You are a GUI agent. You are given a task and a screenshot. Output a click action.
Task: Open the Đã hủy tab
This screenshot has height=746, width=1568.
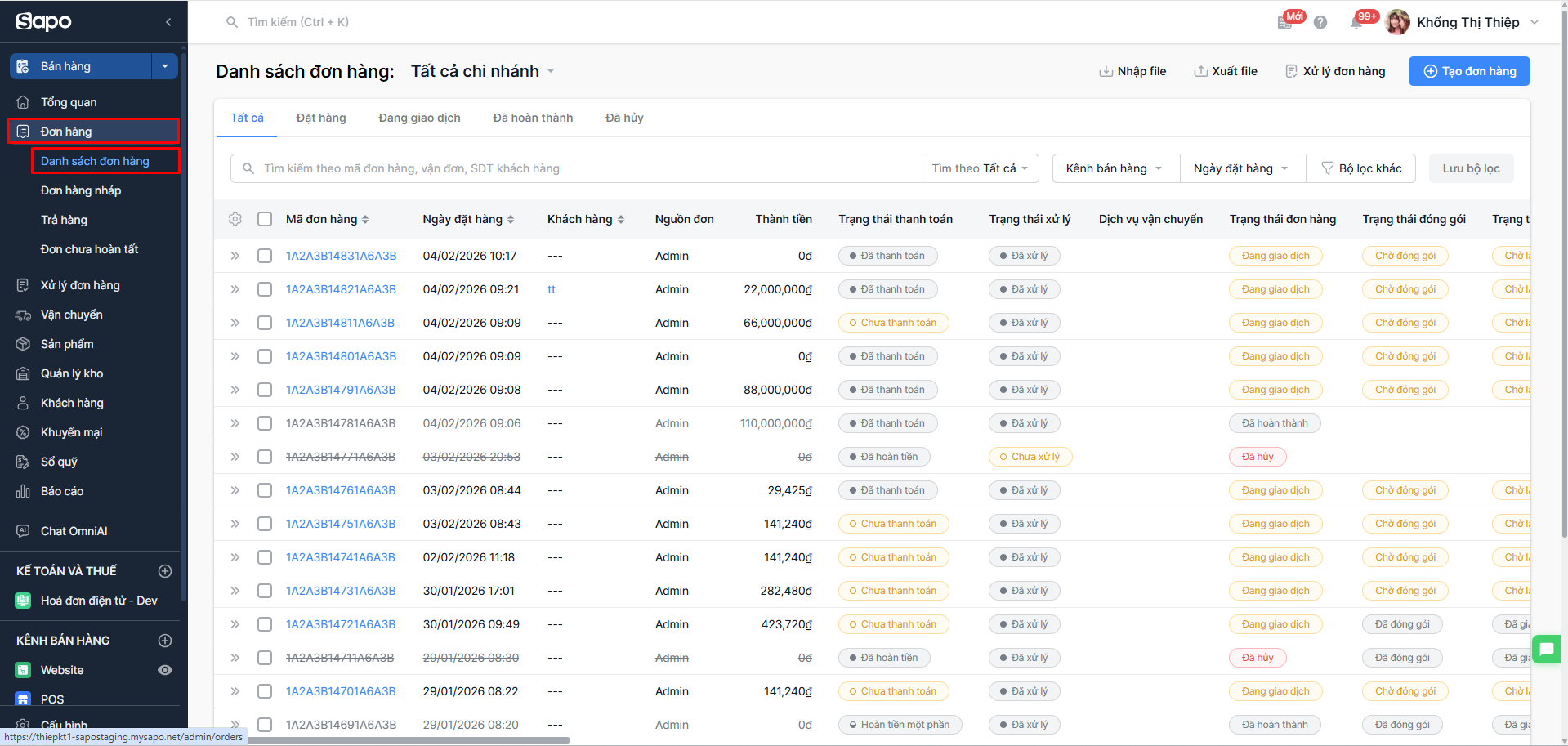tap(624, 118)
